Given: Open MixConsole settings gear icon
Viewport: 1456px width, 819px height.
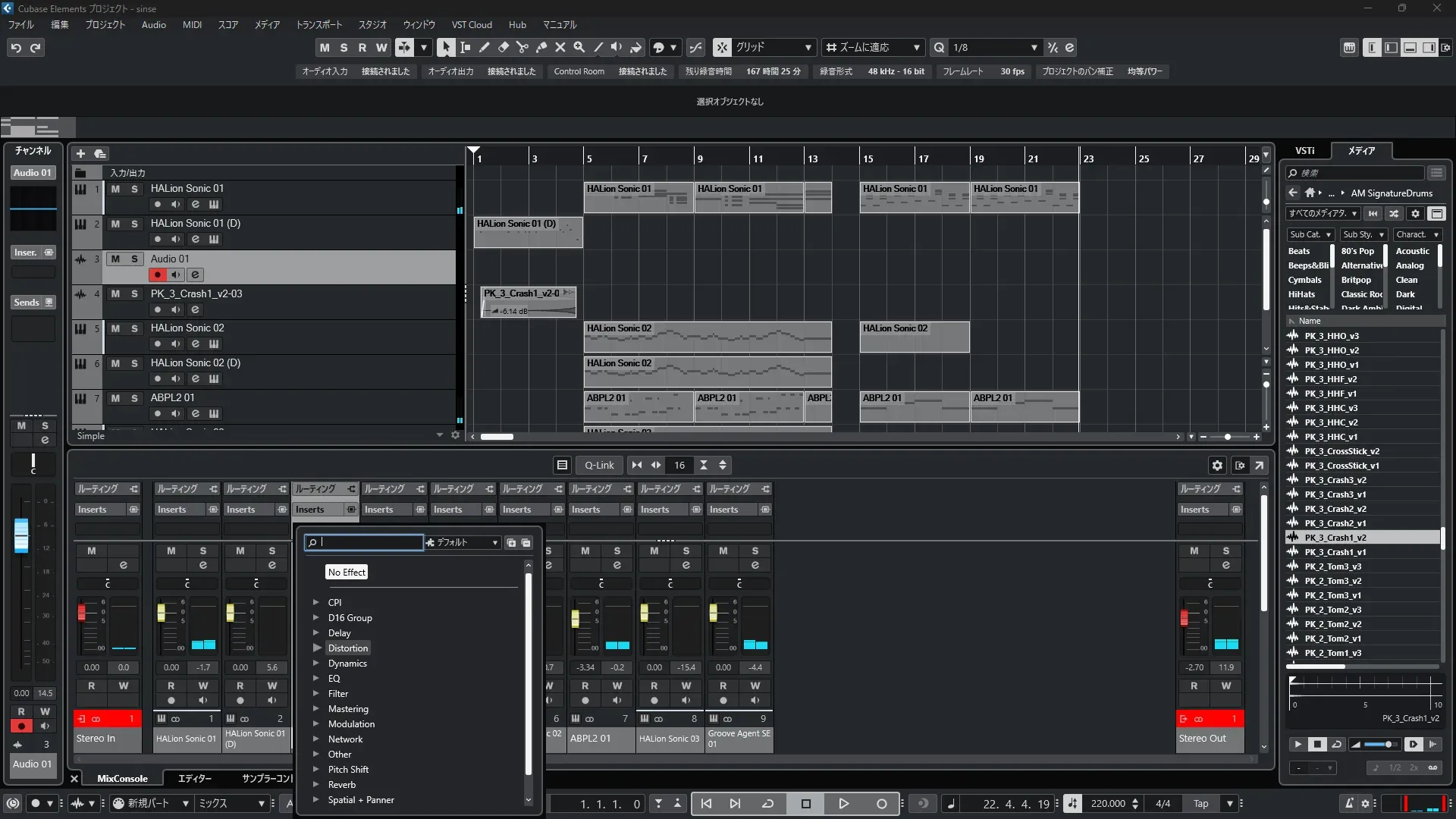Looking at the screenshot, I should (x=1217, y=465).
